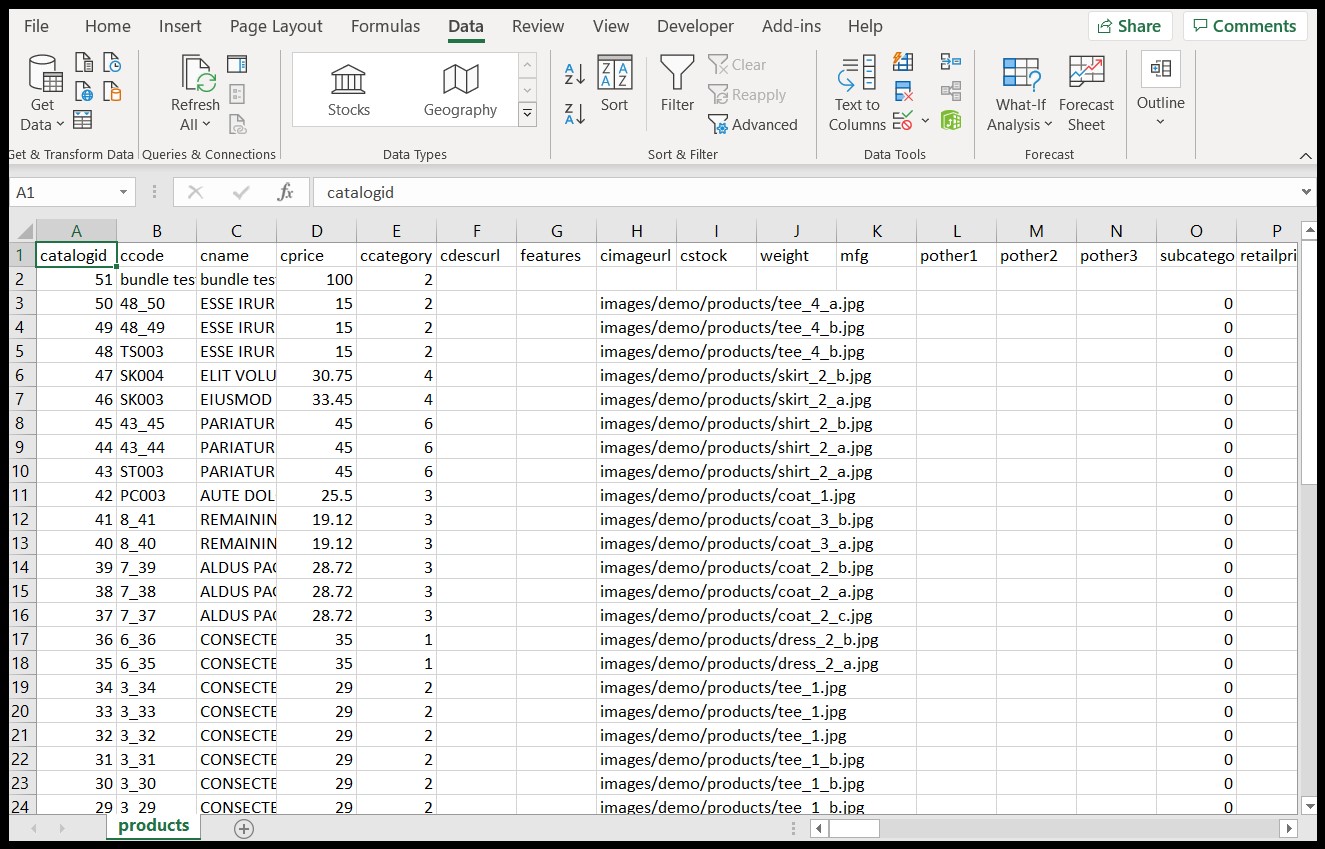Add a new sheet with plus button
Image resolution: width=1325 pixels, height=849 pixels.
pyautogui.click(x=244, y=828)
